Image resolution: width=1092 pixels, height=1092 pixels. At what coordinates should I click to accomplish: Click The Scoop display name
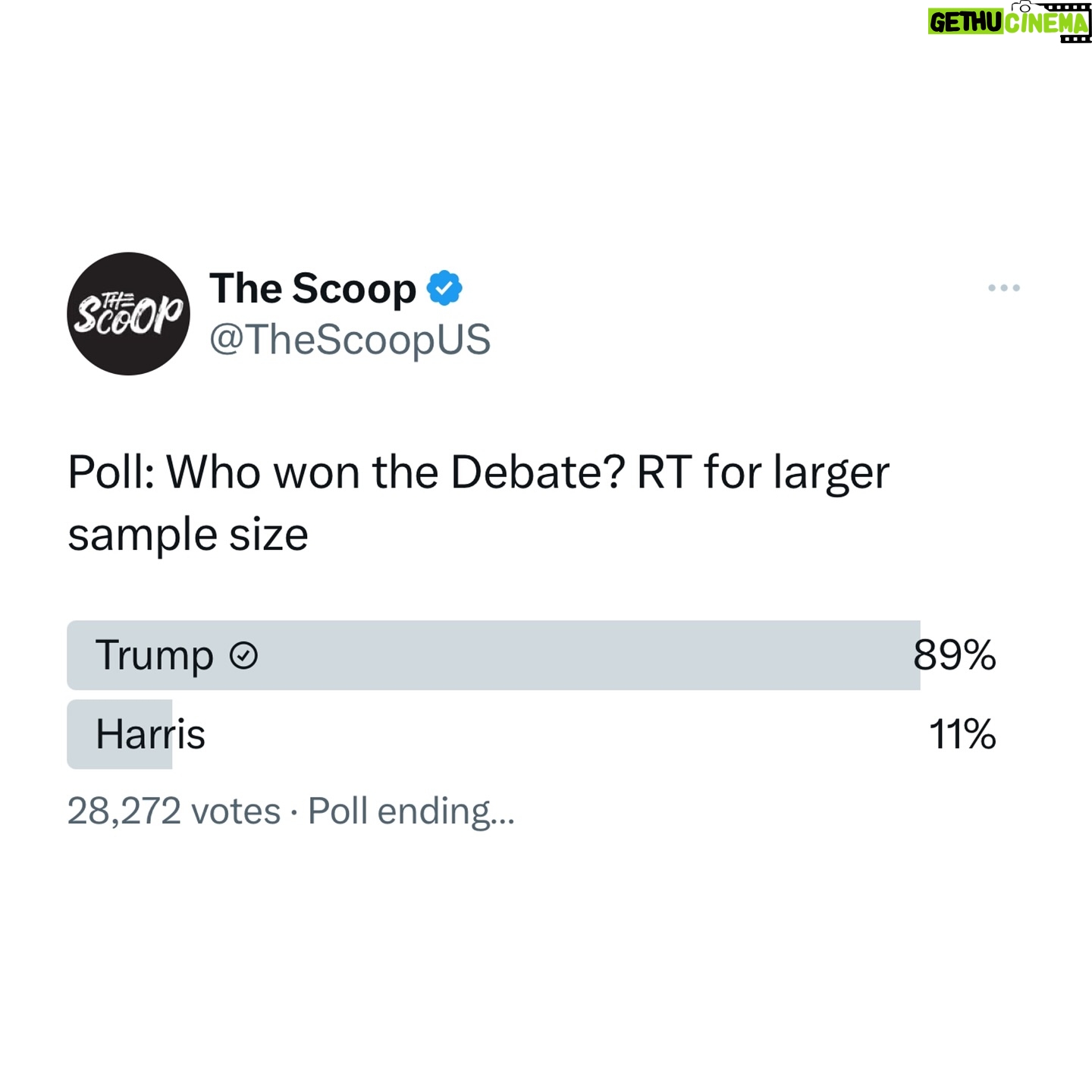312,288
